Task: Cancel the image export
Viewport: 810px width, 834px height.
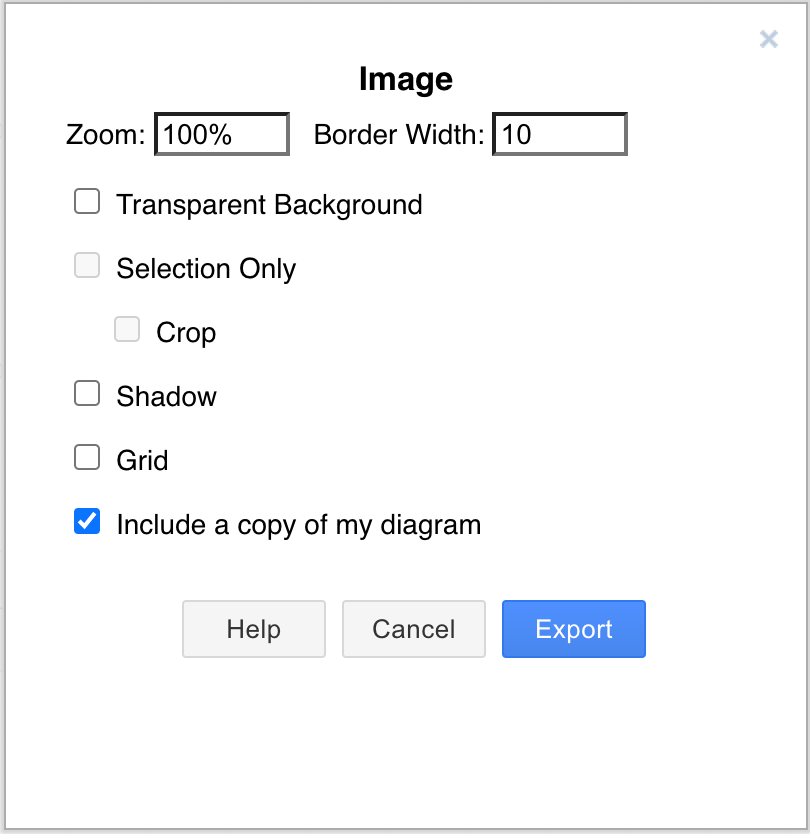Action: click(x=413, y=629)
